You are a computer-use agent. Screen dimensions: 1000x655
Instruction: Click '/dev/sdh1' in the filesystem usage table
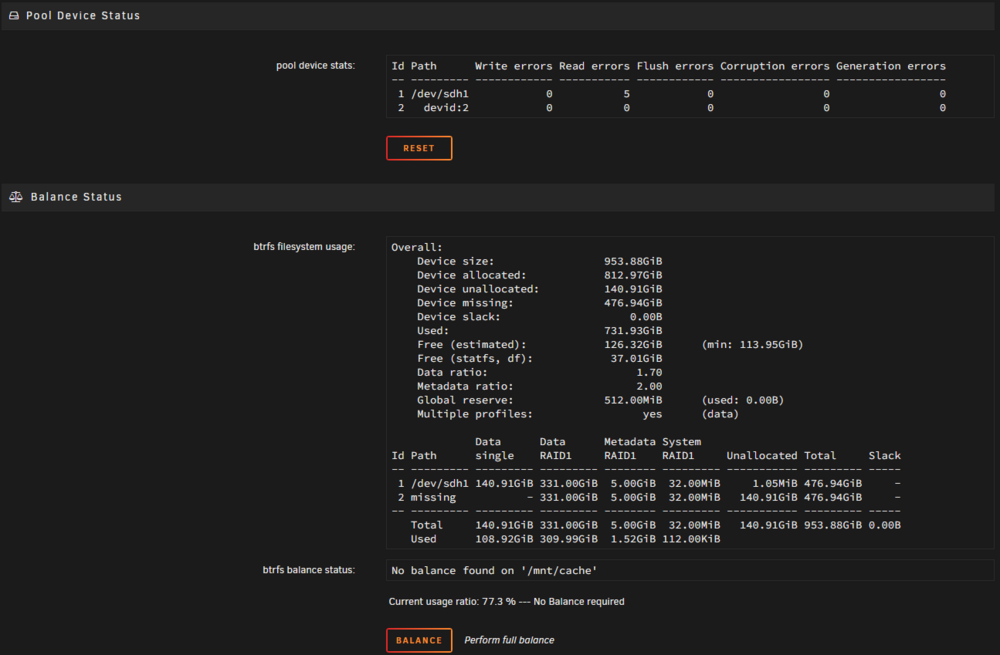pos(439,483)
